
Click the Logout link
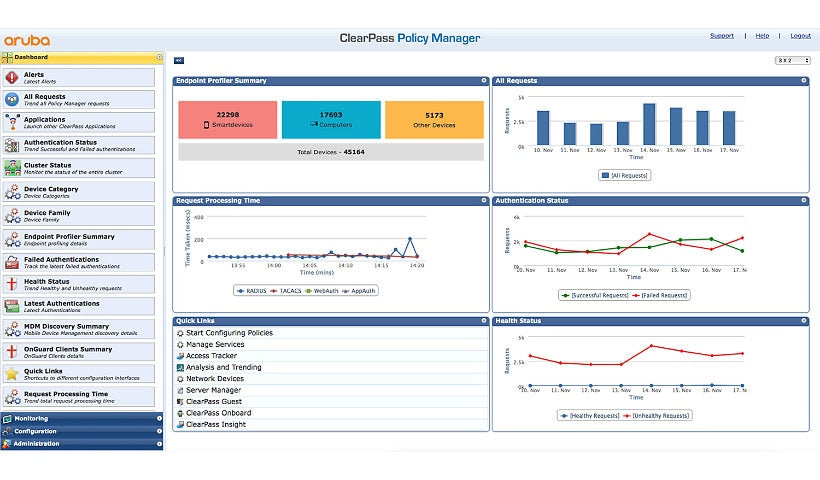[800, 36]
